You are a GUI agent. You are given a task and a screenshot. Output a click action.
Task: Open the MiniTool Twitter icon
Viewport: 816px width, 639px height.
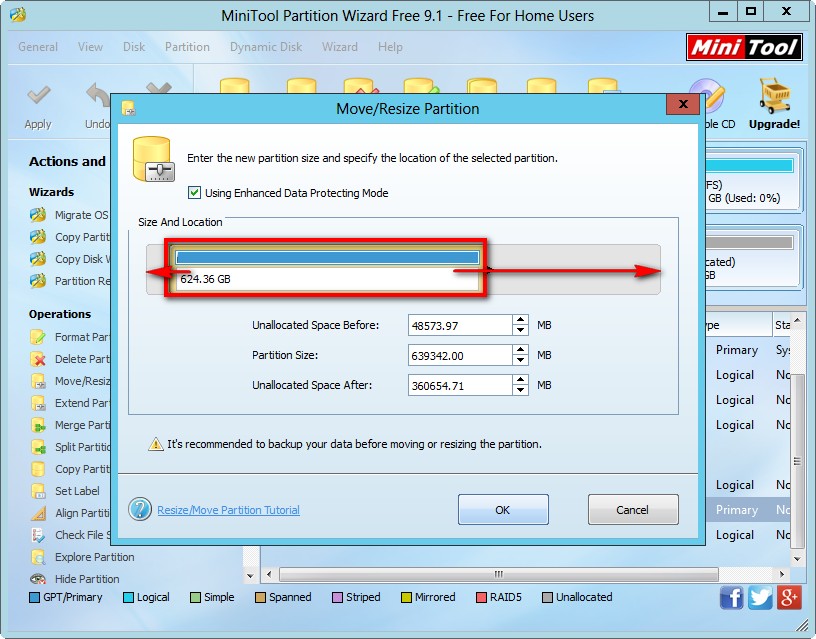tap(760, 598)
